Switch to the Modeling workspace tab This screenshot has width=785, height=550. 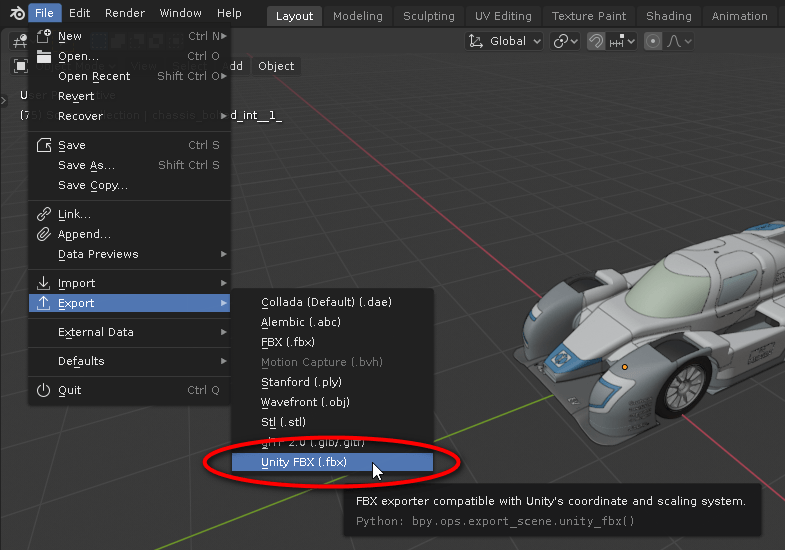[x=357, y=16]
